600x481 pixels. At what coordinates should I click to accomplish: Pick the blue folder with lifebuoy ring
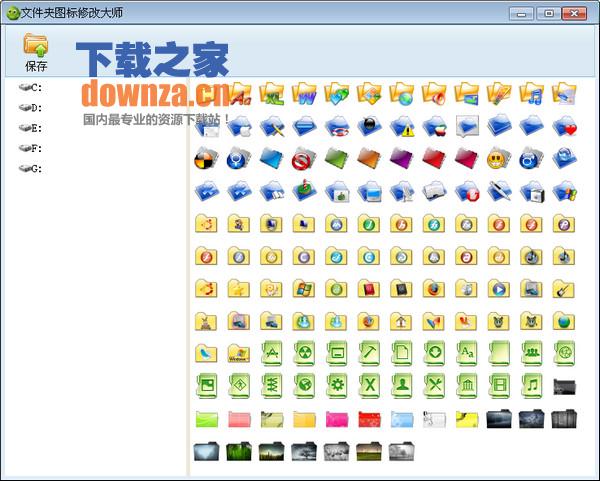pyautogui.click(x=336, y=126)
